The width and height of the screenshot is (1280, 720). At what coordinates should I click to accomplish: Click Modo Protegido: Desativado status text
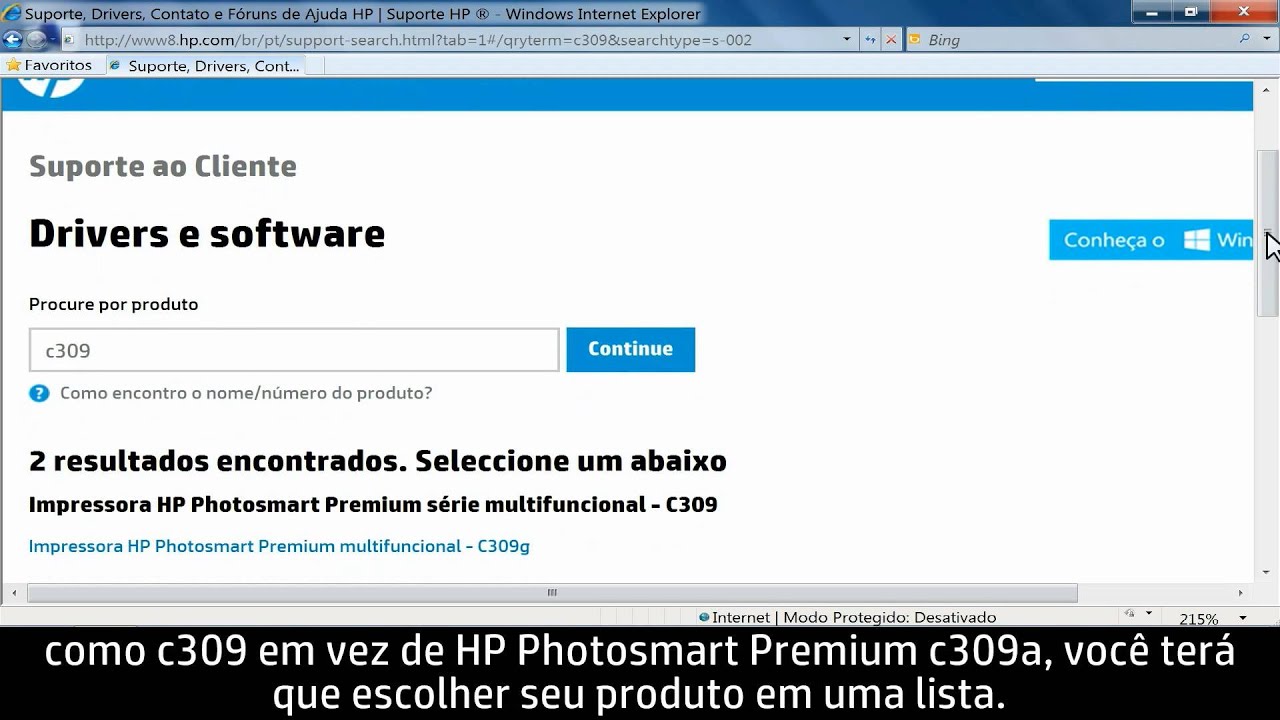coord(890,617)
